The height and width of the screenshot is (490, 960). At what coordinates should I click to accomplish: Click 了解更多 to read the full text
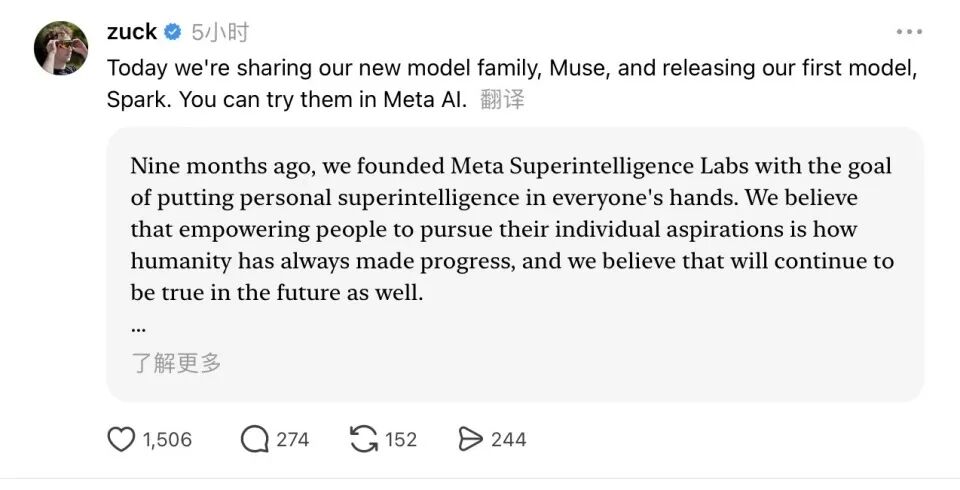point(176,362)
